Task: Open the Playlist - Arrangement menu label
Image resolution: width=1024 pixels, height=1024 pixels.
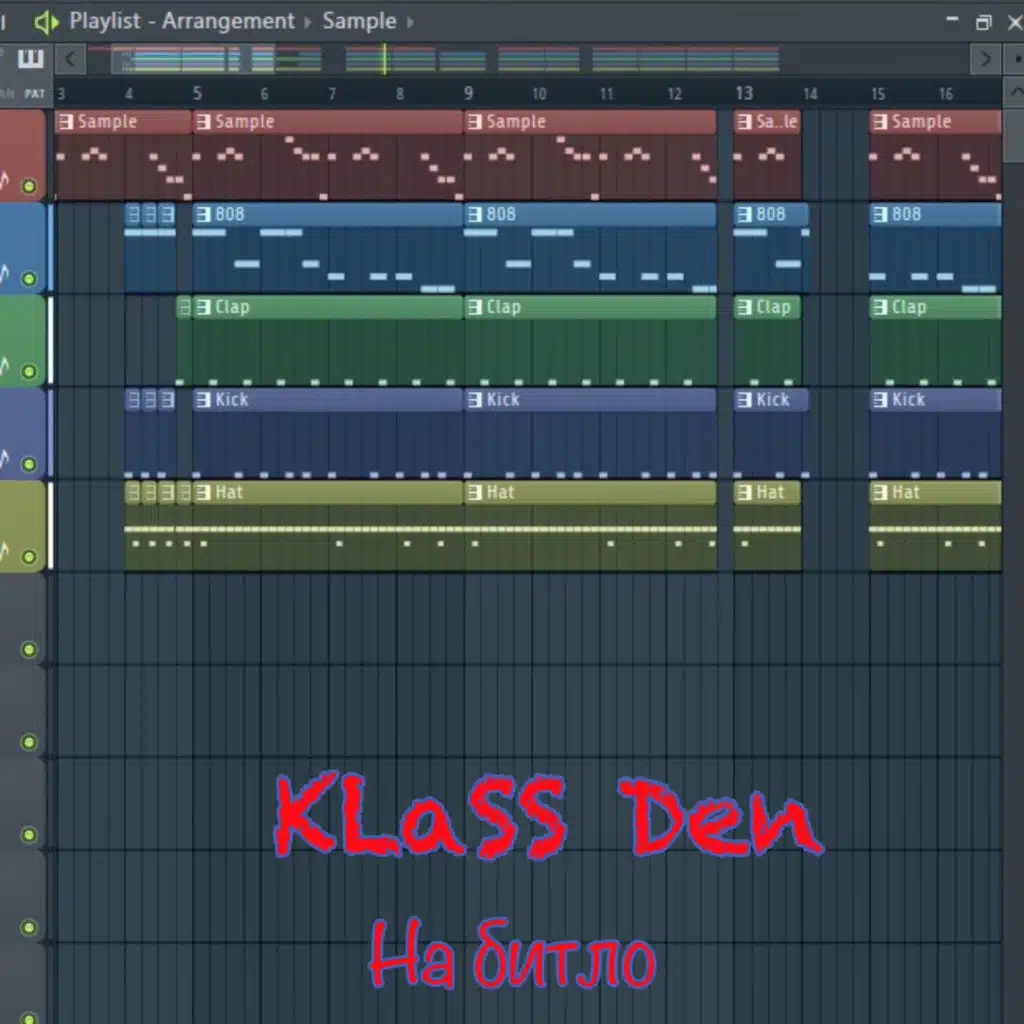Action: 182,22
